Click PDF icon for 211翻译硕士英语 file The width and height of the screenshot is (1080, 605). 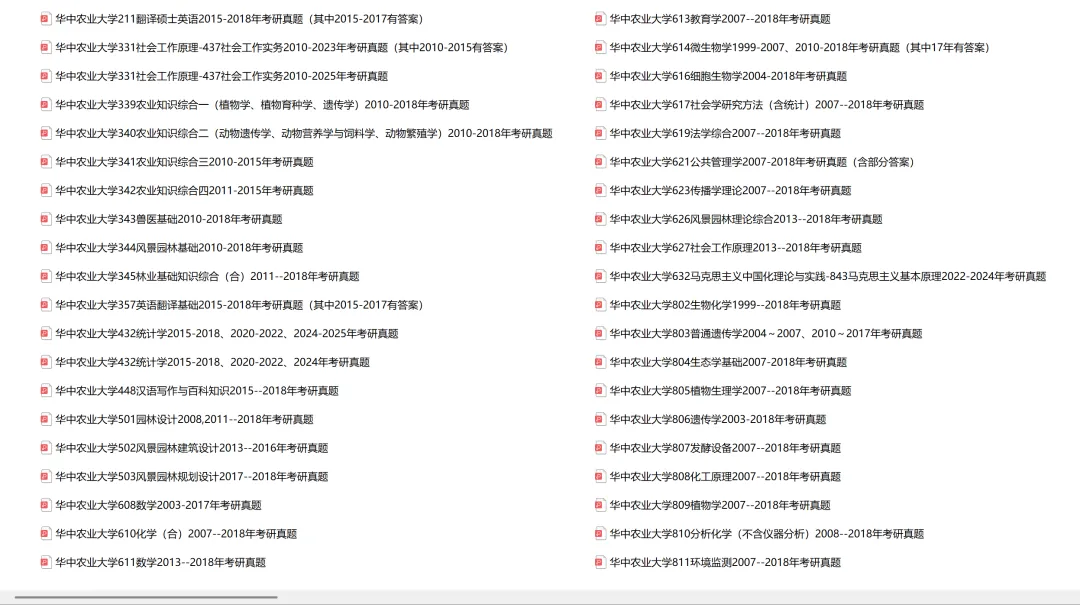pyautogui.click(x=45, y=19)
